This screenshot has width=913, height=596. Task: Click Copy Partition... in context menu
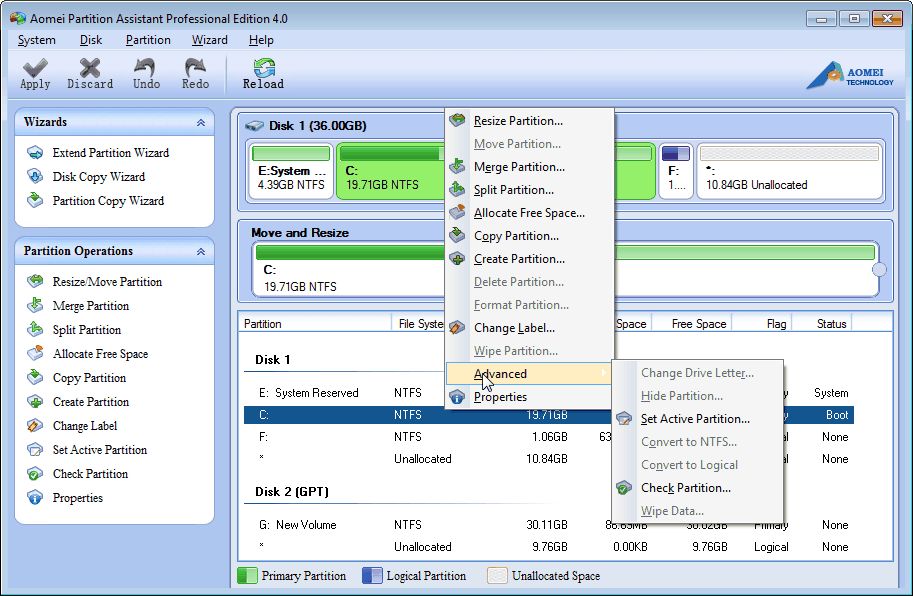pos(529,236)
